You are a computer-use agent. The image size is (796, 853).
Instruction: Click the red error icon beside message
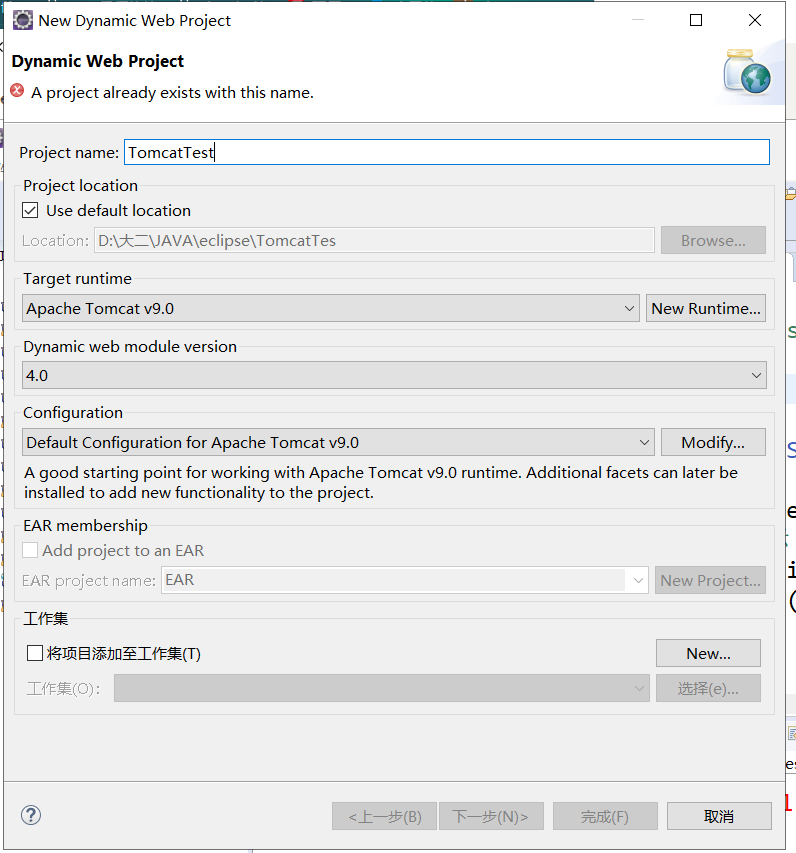pos(17,90)
